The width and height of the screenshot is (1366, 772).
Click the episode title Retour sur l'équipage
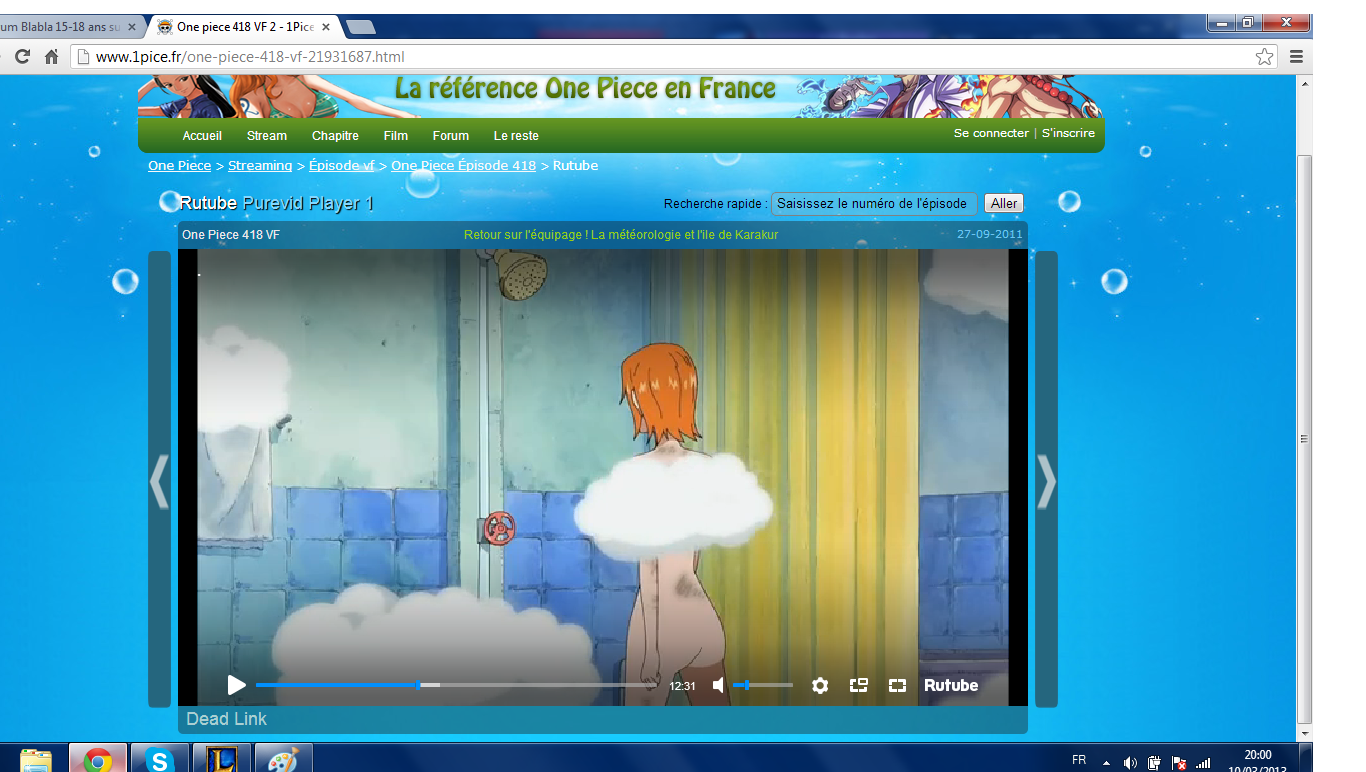(x=621, y=235)
